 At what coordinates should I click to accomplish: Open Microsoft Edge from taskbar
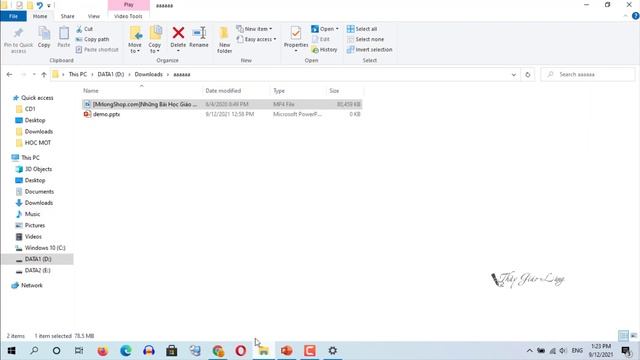click(x=126, y=351)
